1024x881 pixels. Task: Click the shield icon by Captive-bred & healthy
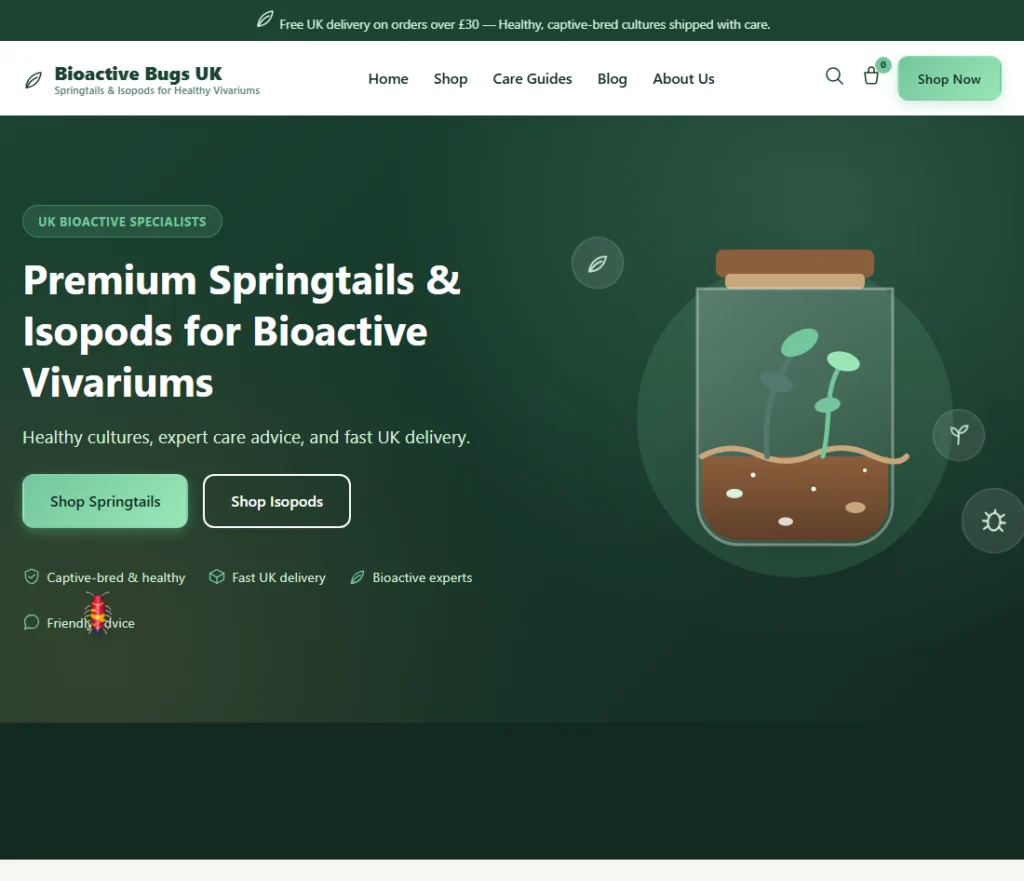pos(31,577)
